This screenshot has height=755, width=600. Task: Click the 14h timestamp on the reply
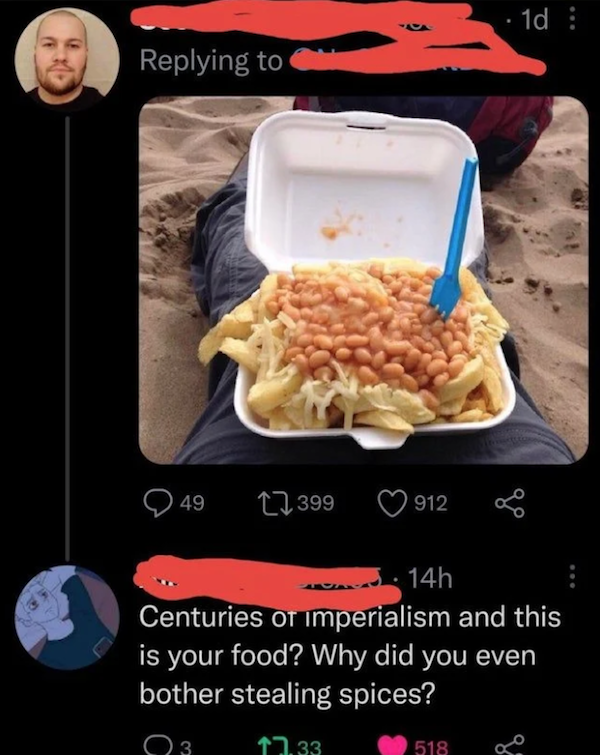tap(430, 577)
